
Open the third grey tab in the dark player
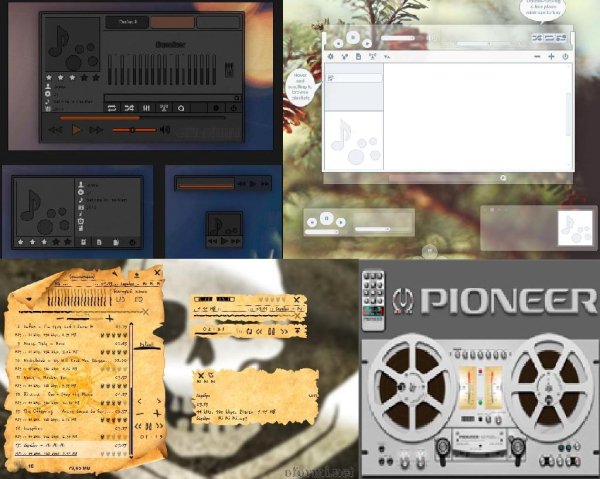click(x=218, y=22)
